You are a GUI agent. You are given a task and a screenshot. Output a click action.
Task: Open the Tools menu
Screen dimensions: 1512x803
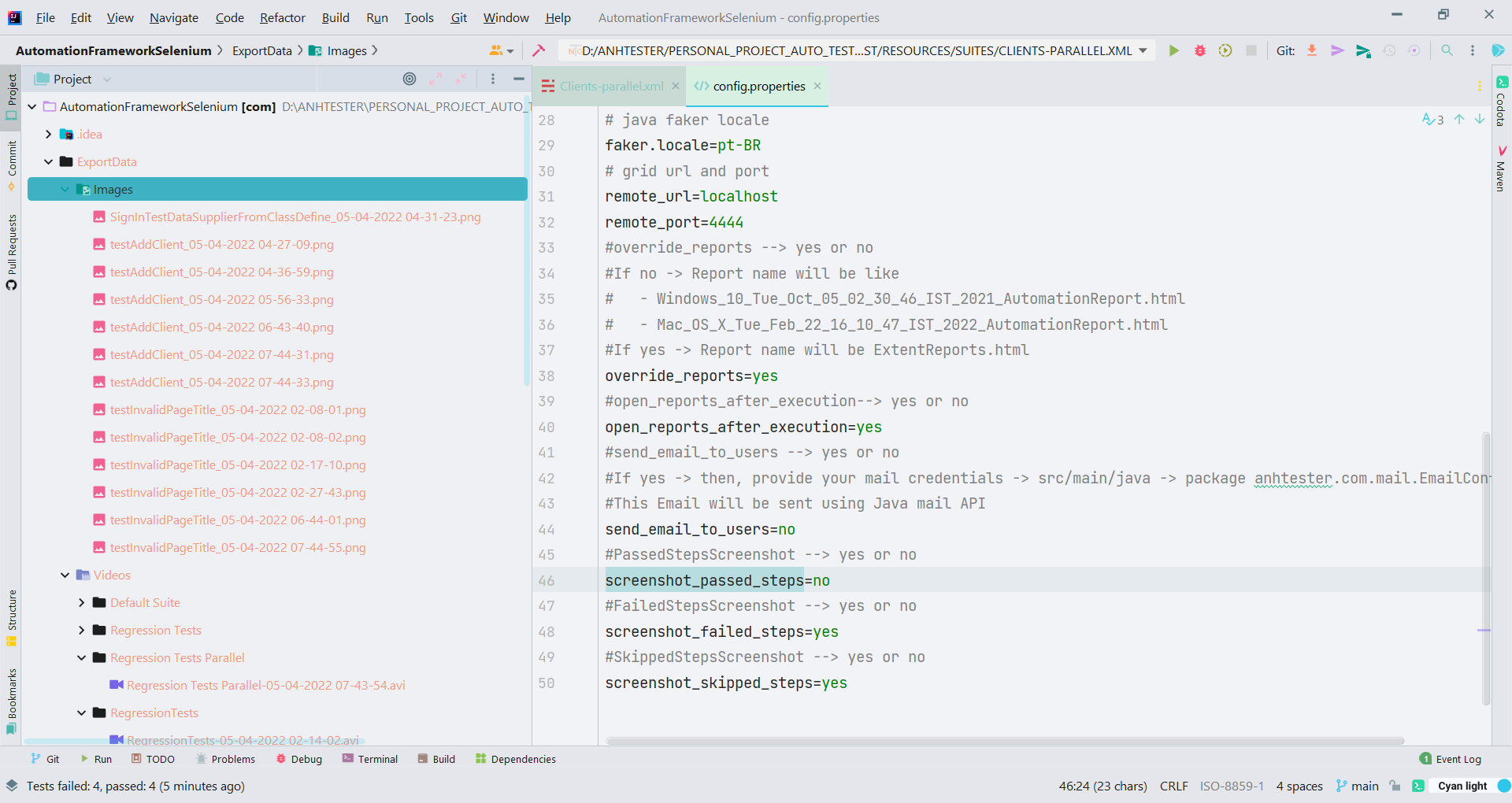[419, 17]
